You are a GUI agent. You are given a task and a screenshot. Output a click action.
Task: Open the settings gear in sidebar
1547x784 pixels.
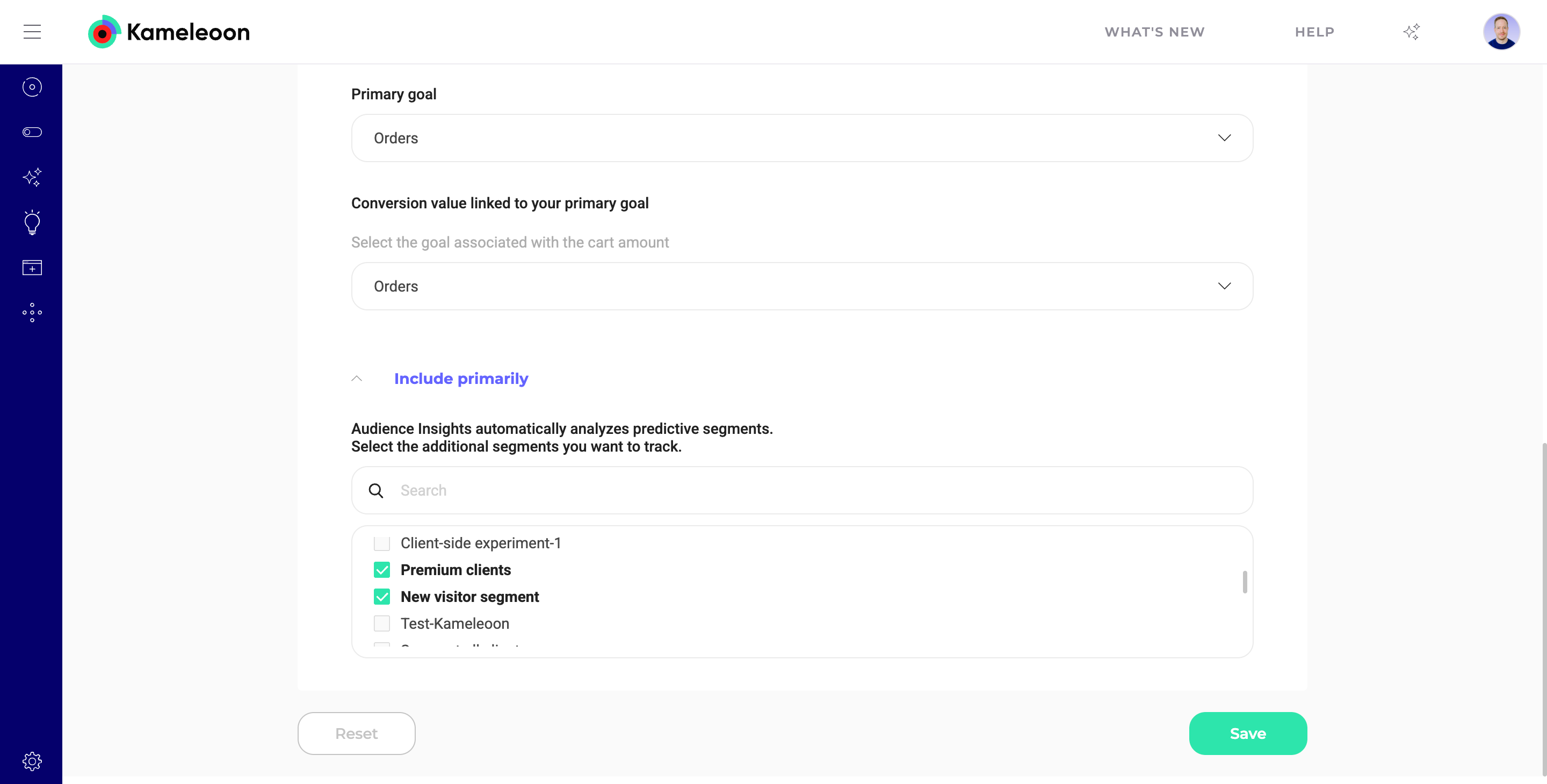tap(32, 761)
